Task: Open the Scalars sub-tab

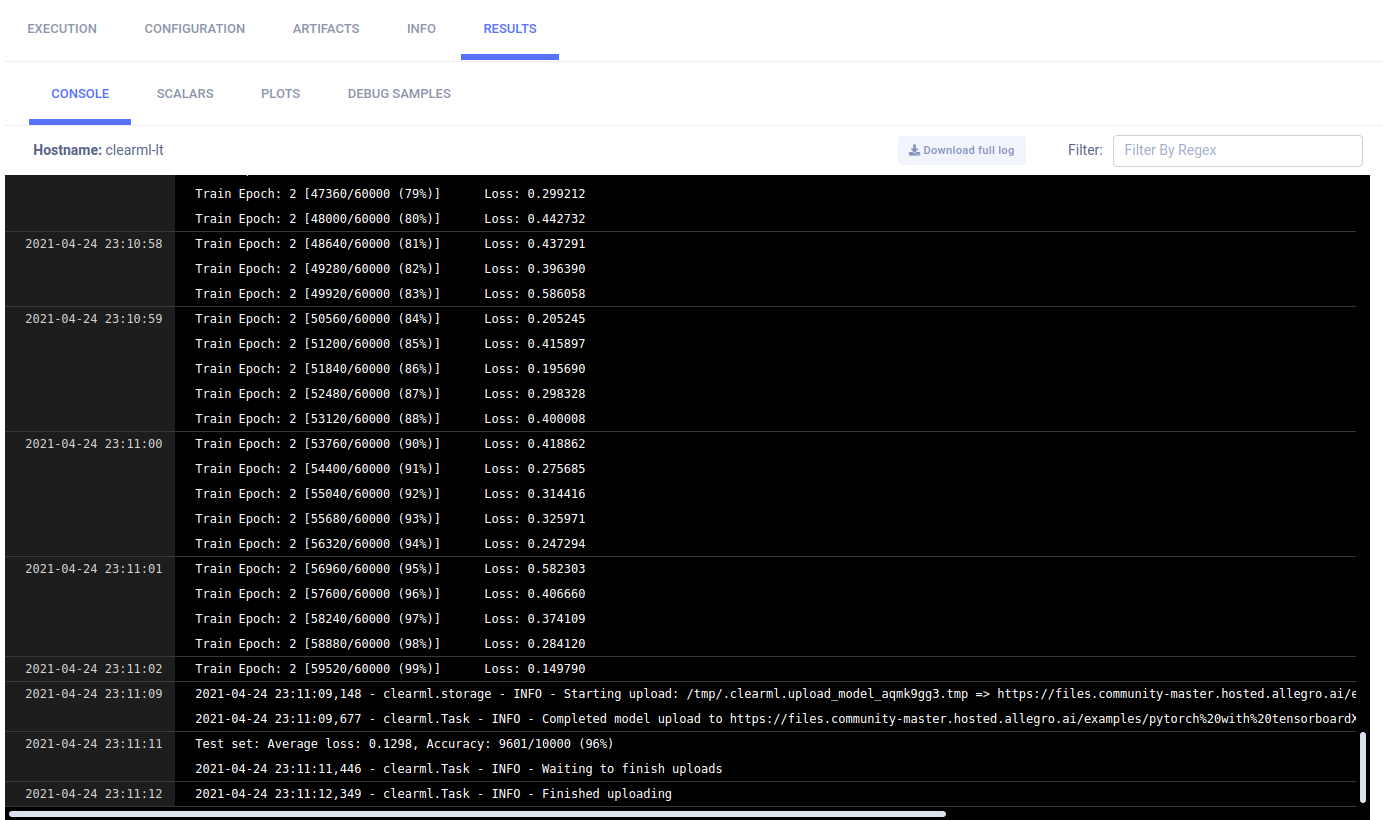Action: (185, 94)
